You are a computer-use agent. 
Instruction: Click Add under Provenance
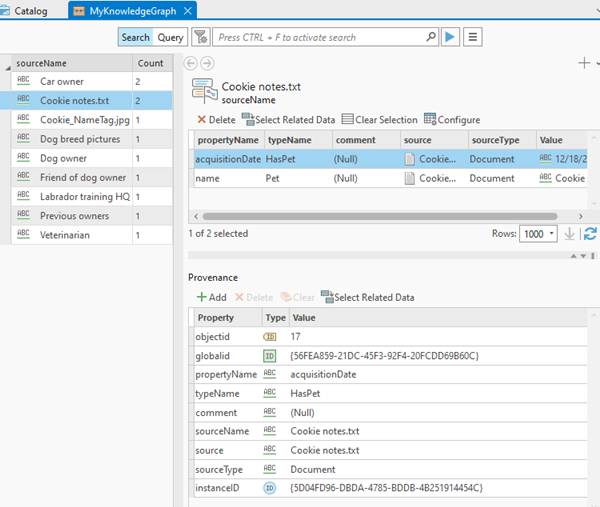[x=211, y=297]
